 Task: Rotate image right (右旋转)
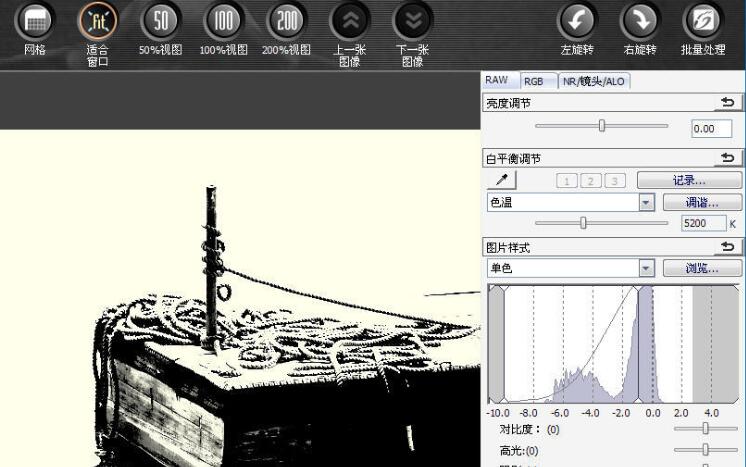[639, 22]
